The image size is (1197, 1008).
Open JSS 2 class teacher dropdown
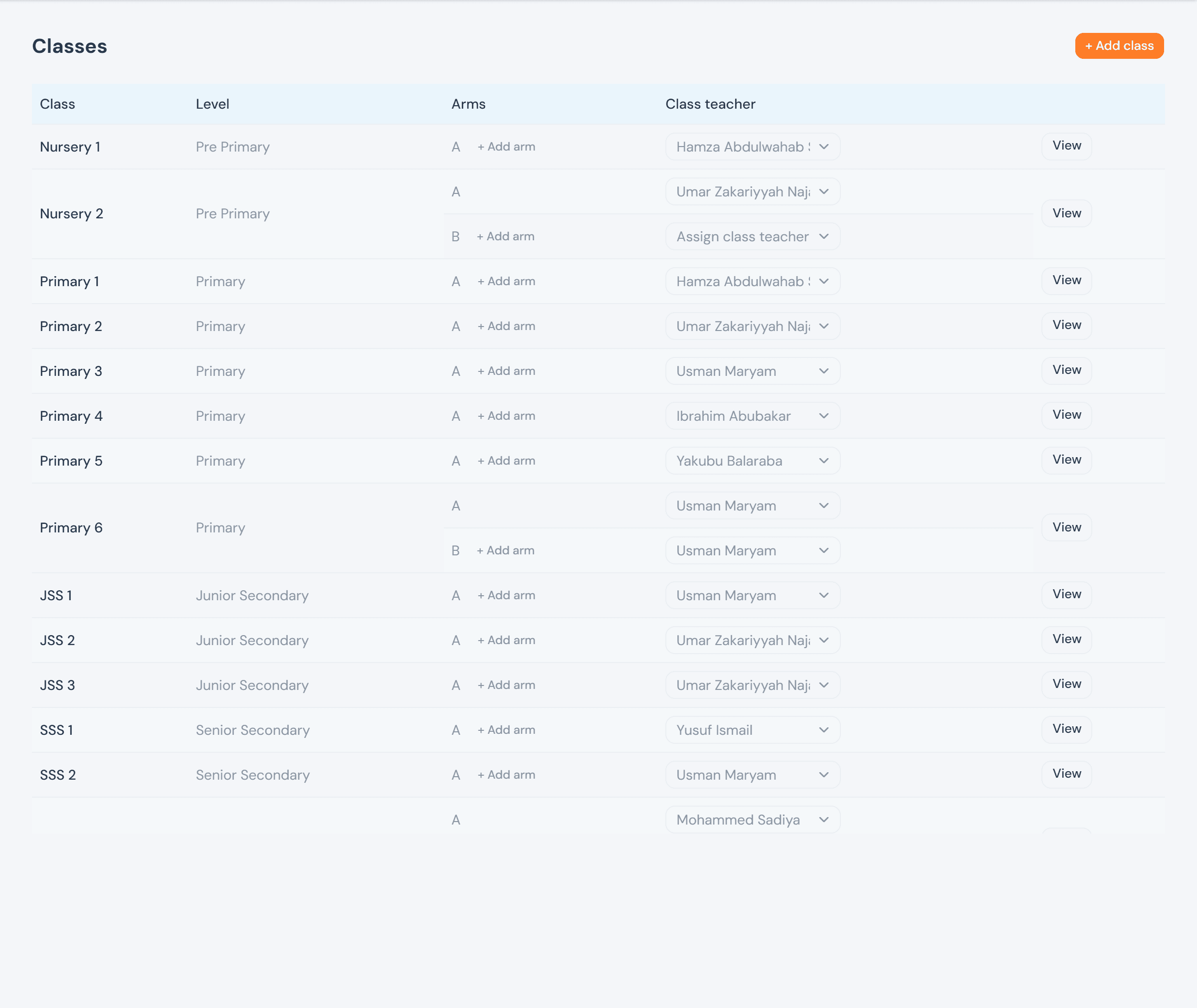click(752, 640)
